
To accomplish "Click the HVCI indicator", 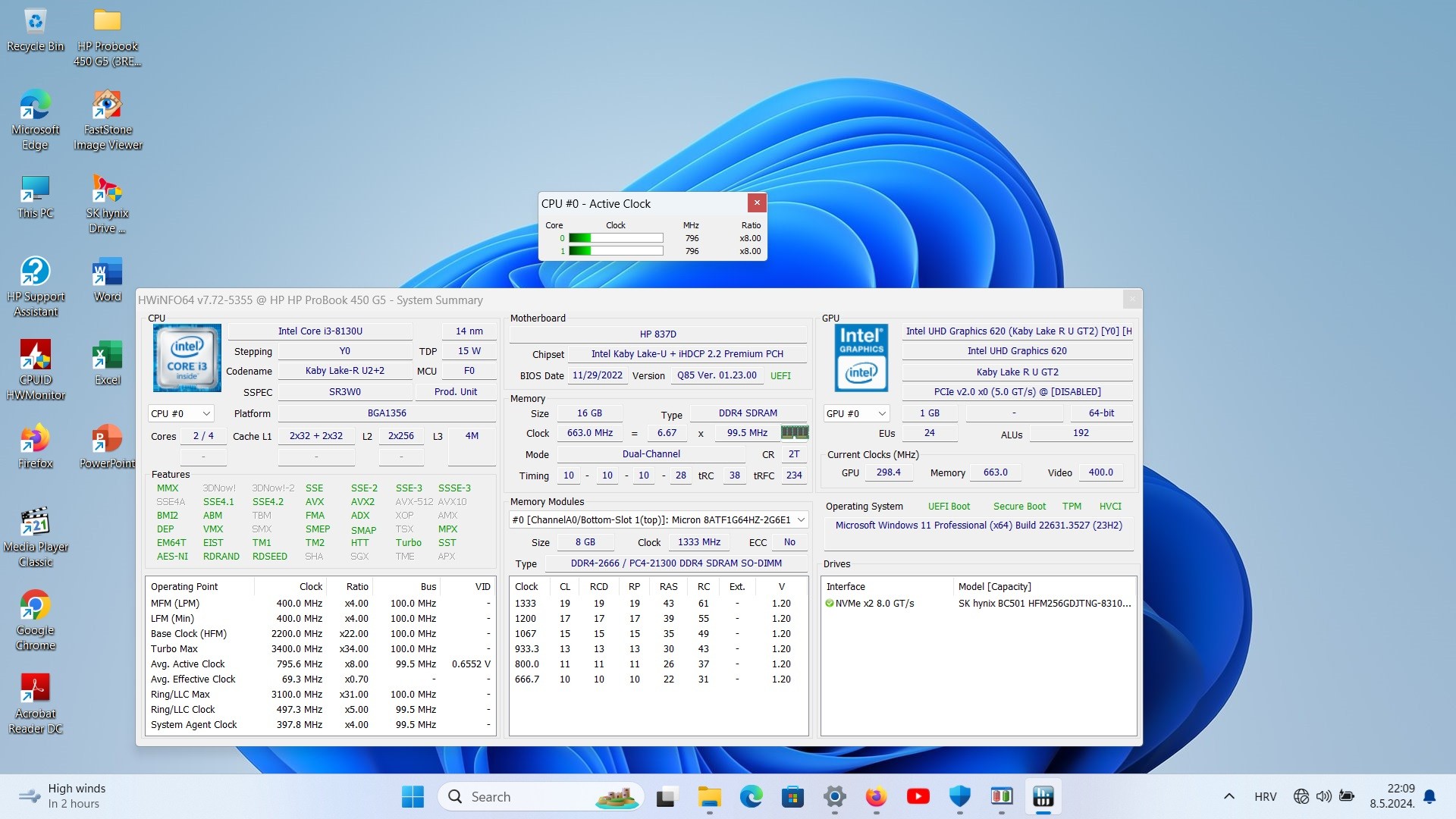I will point(1110,507).
